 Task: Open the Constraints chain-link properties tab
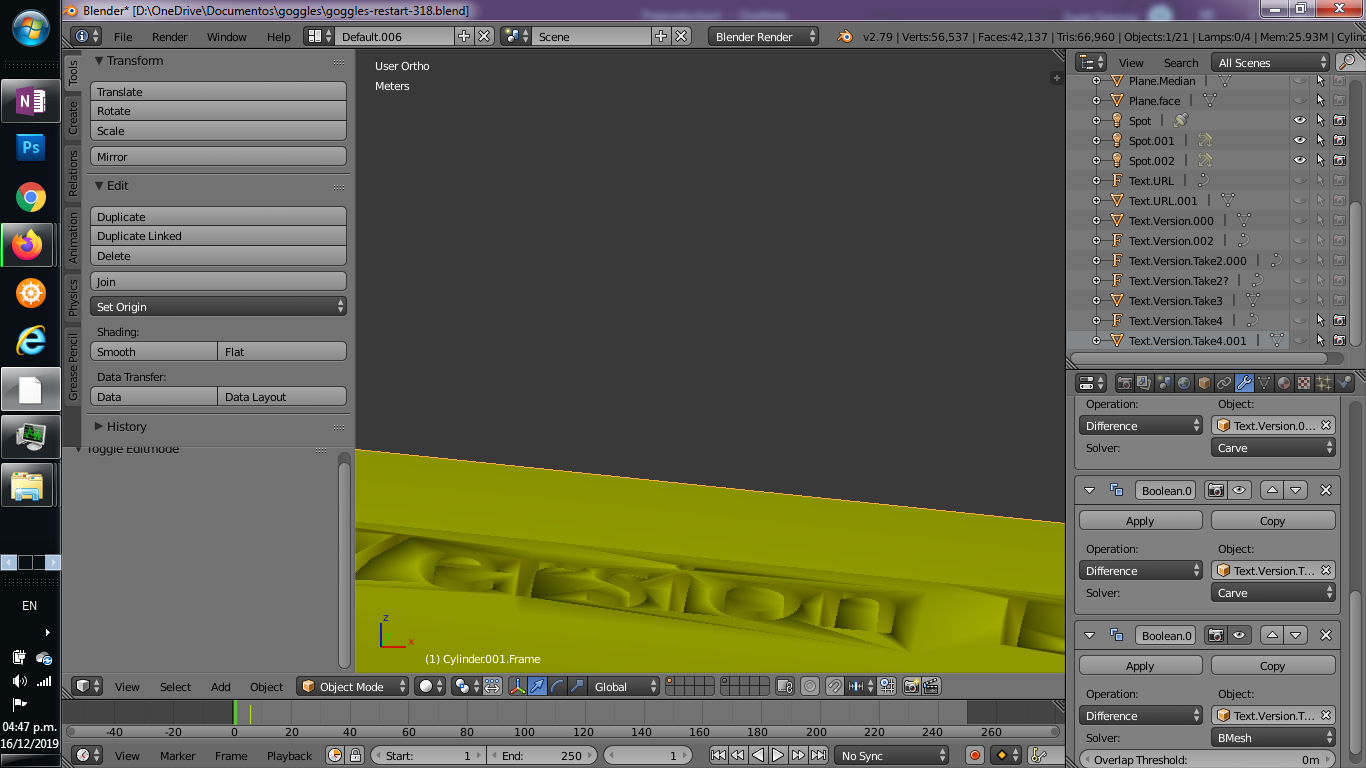[1225, 383]
